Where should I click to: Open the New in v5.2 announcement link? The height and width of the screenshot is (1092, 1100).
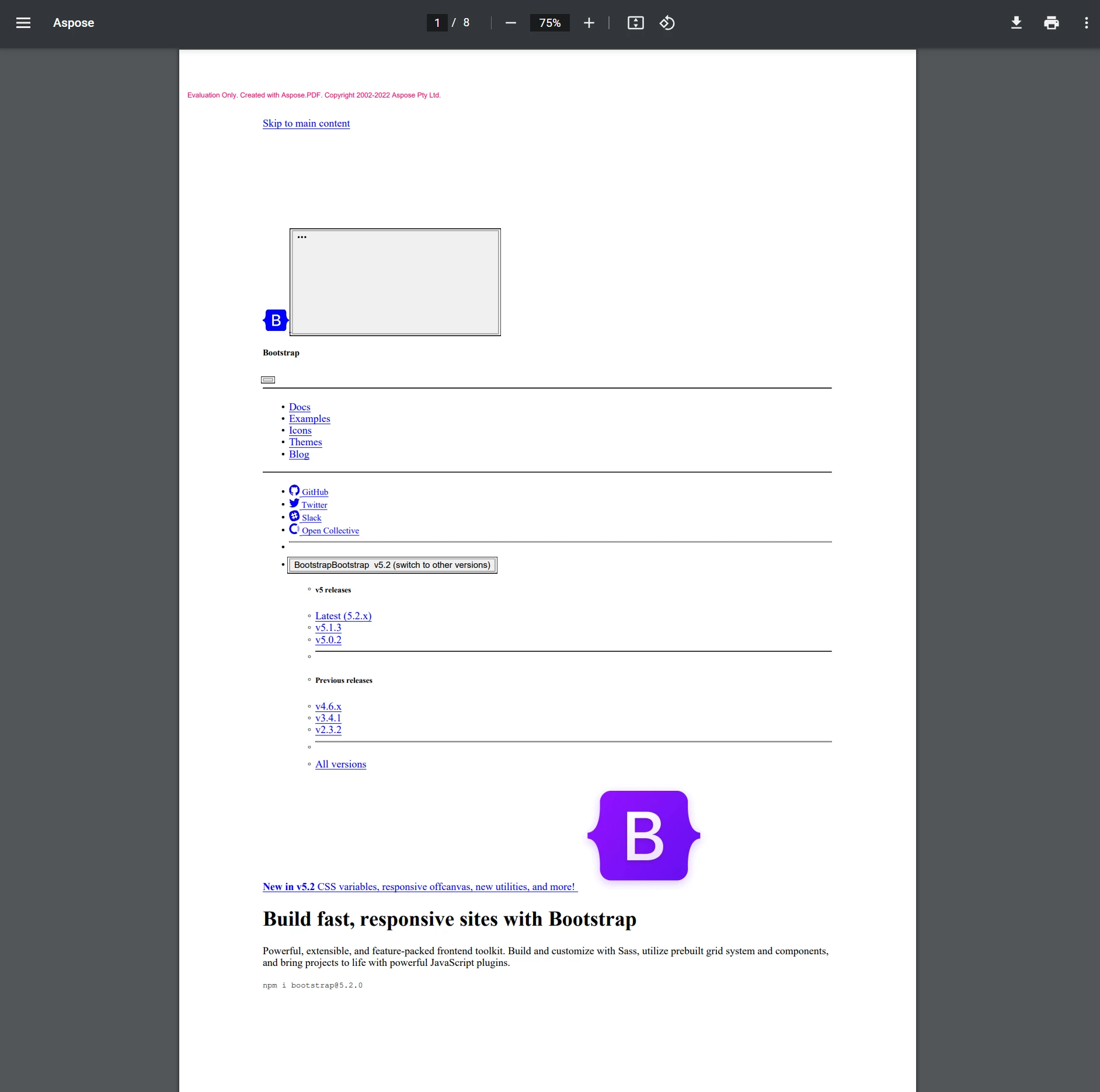pyautogui.click(x=420, y=887)
